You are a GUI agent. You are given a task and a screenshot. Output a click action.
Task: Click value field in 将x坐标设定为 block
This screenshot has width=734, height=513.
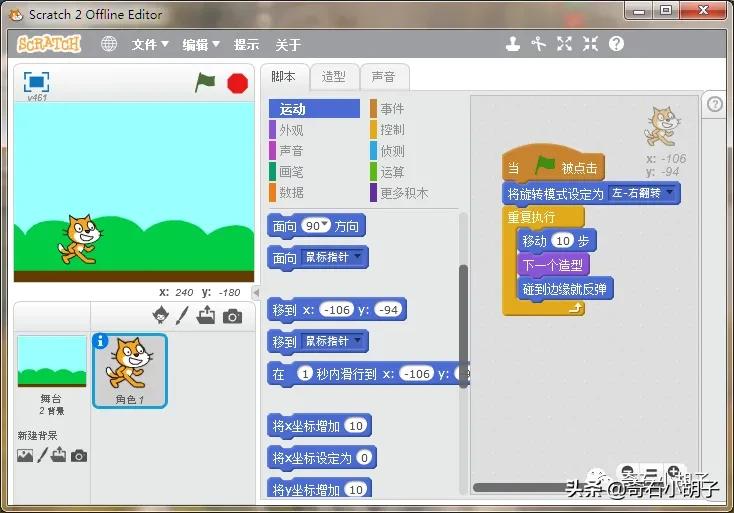(364, 457)
